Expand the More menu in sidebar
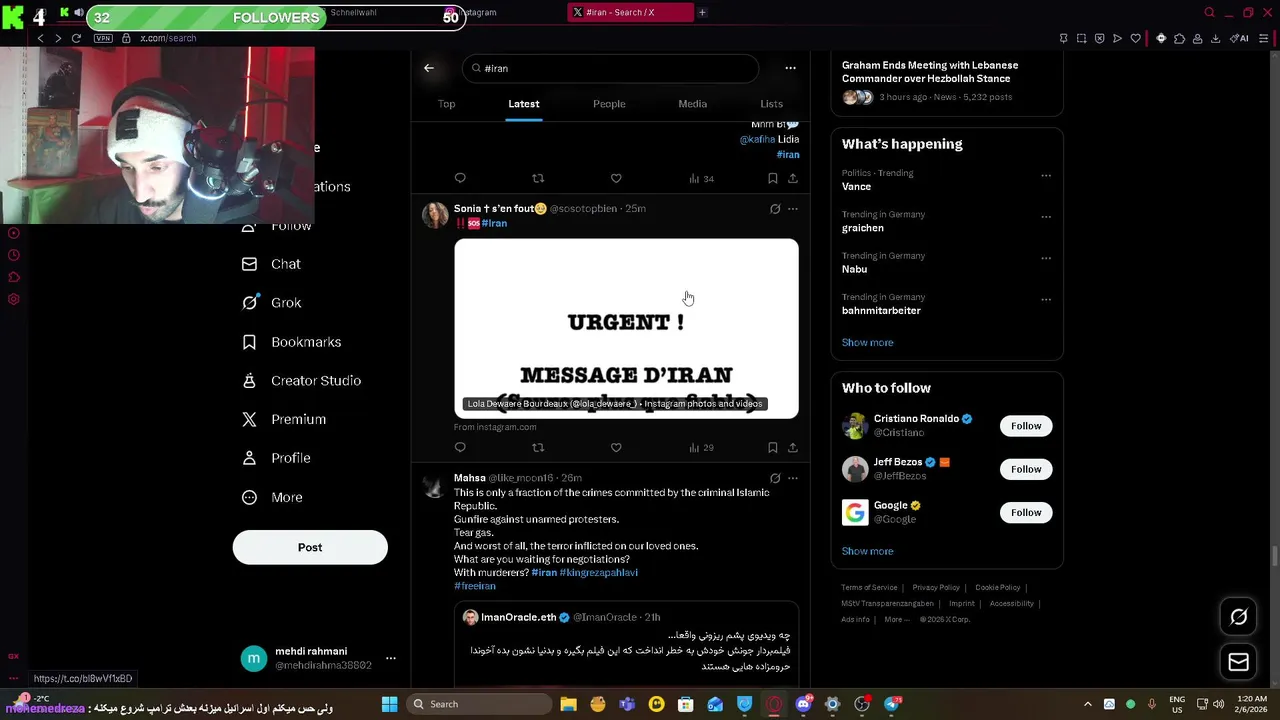 click(272, 497)
